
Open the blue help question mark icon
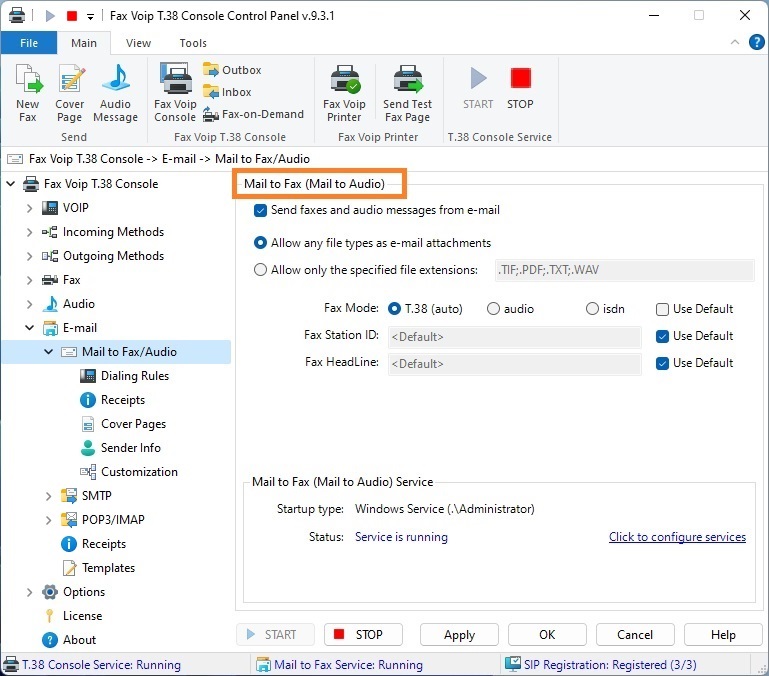coord(757,42)
